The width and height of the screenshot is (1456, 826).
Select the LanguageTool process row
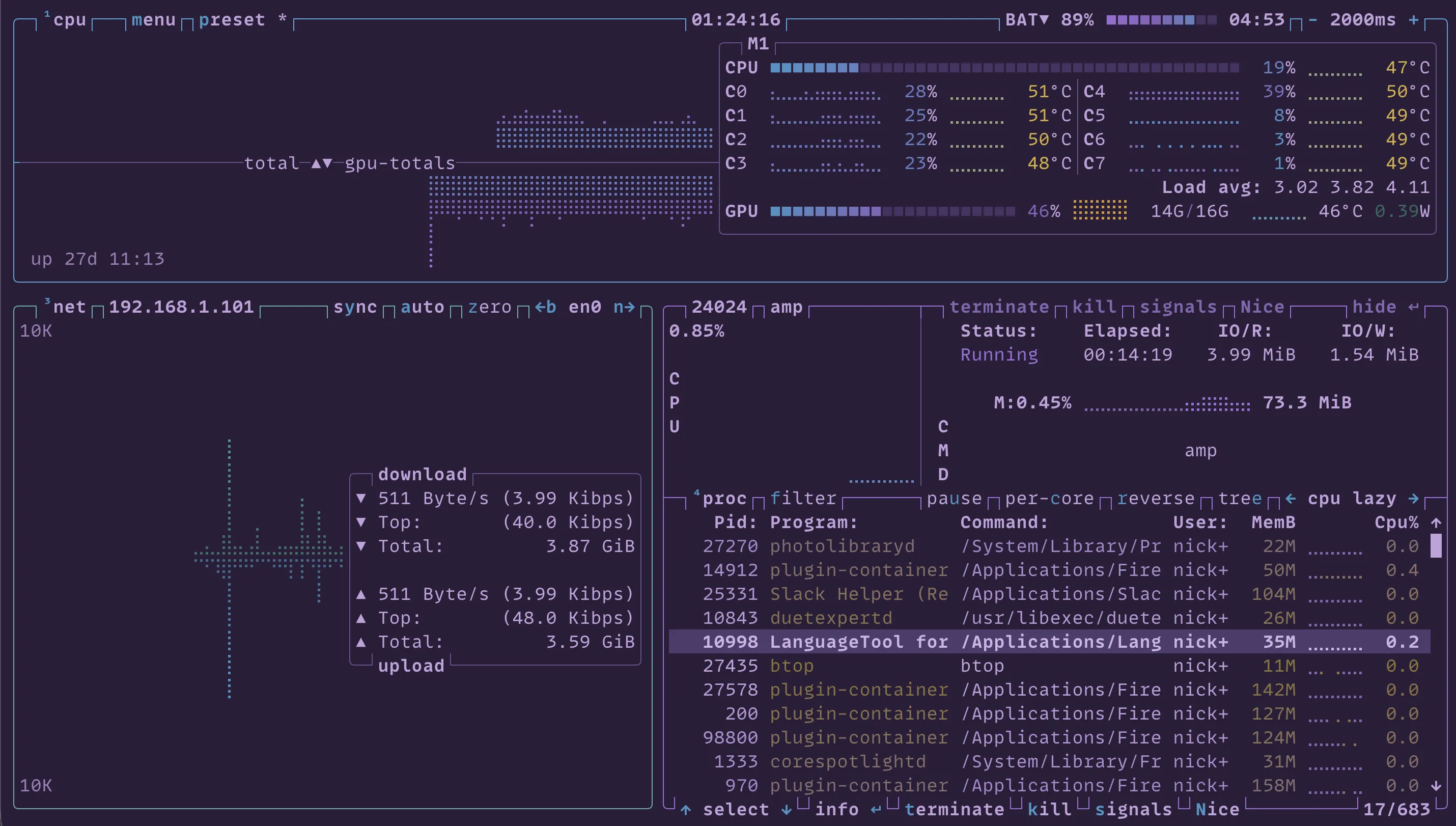(1049, 642)
